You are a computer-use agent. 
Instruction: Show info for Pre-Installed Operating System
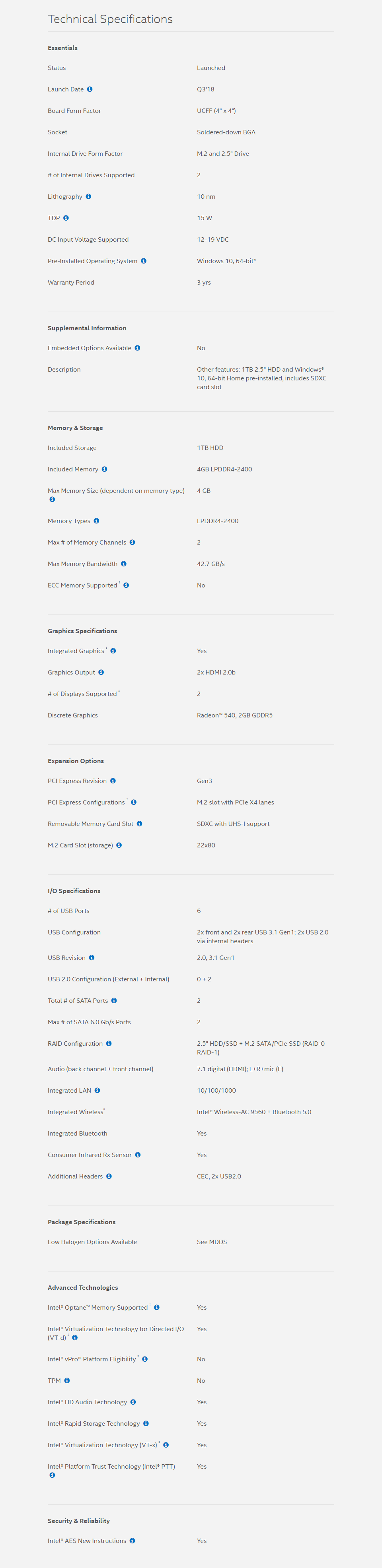pyautogui.click(x=144, y=261)
